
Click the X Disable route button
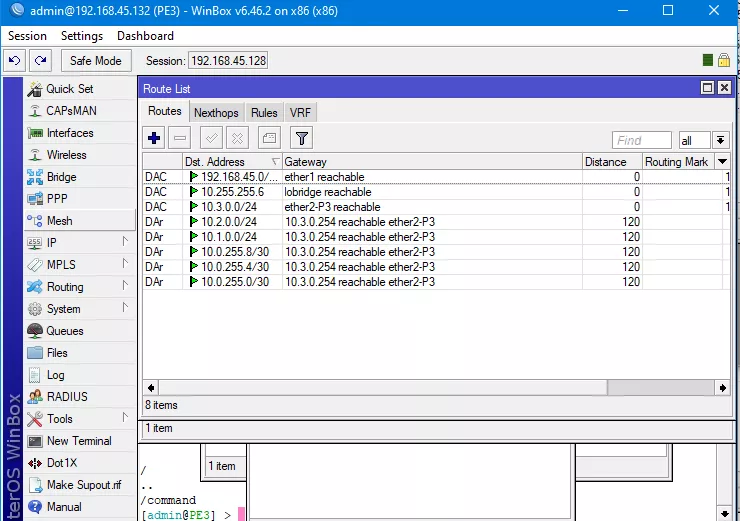click(x=237, y=138)
